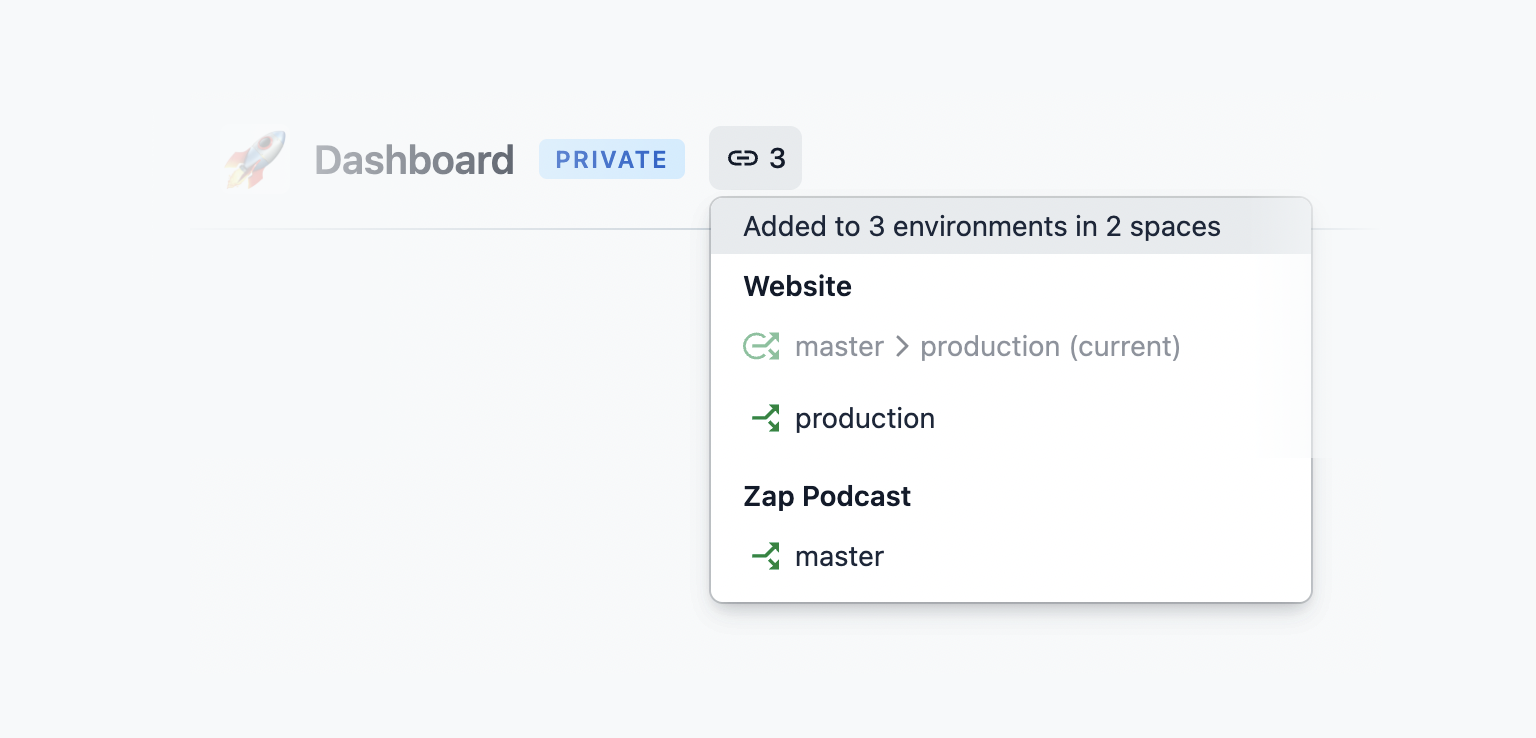Screen dimensions: 1536x738
Task: Click the alias icon before master > production
Action: (x=761, y=347)
